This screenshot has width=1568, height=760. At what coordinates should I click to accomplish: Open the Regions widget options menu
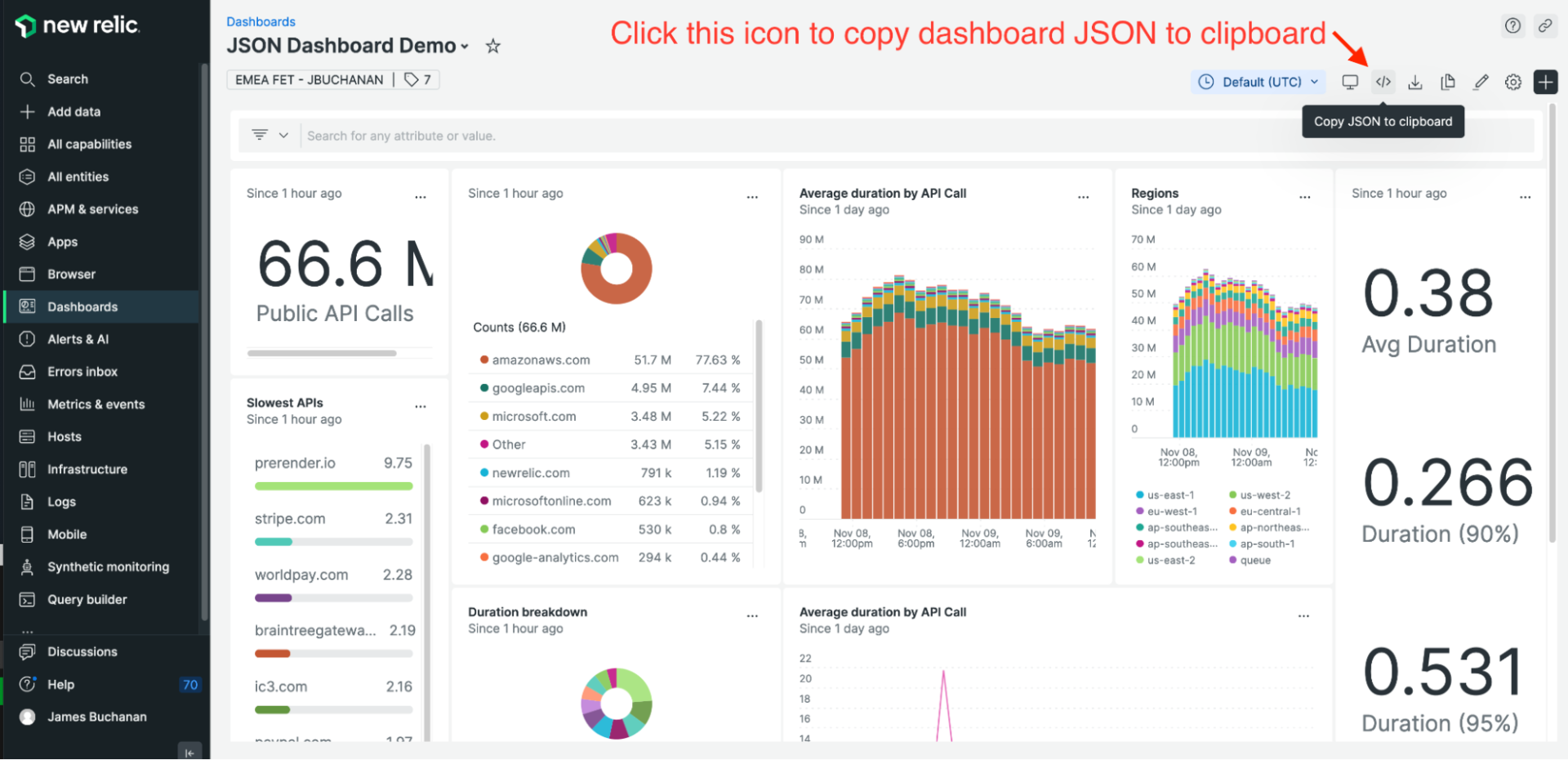[1303, 196]
